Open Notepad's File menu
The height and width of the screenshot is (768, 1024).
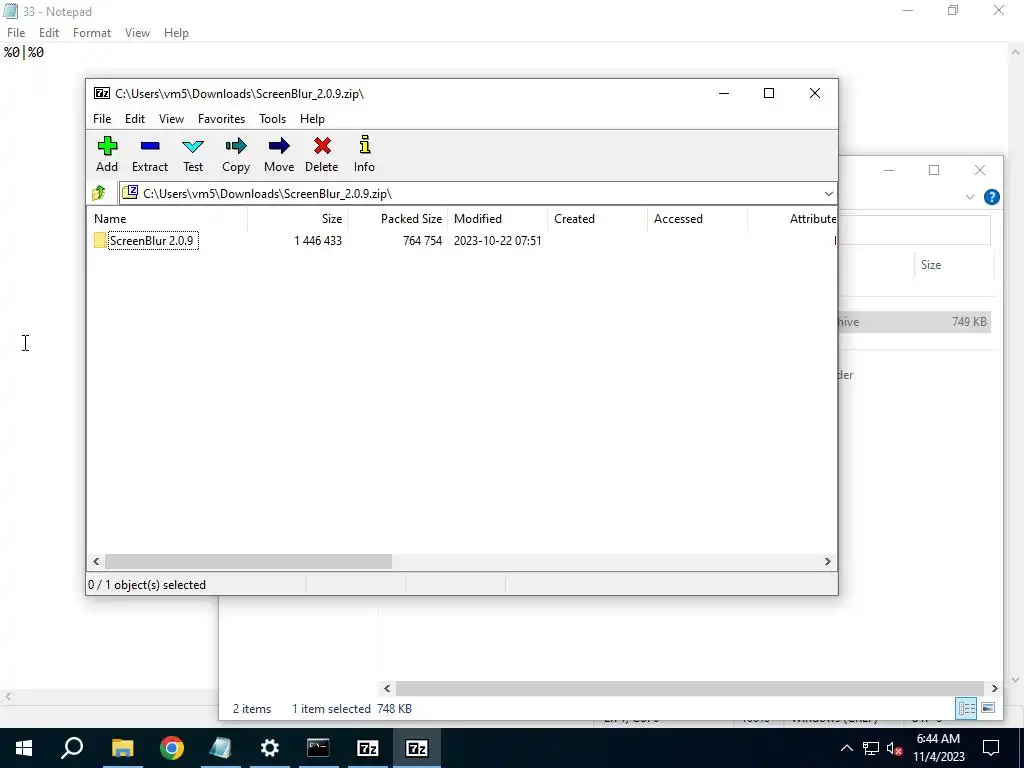point(16,33)
